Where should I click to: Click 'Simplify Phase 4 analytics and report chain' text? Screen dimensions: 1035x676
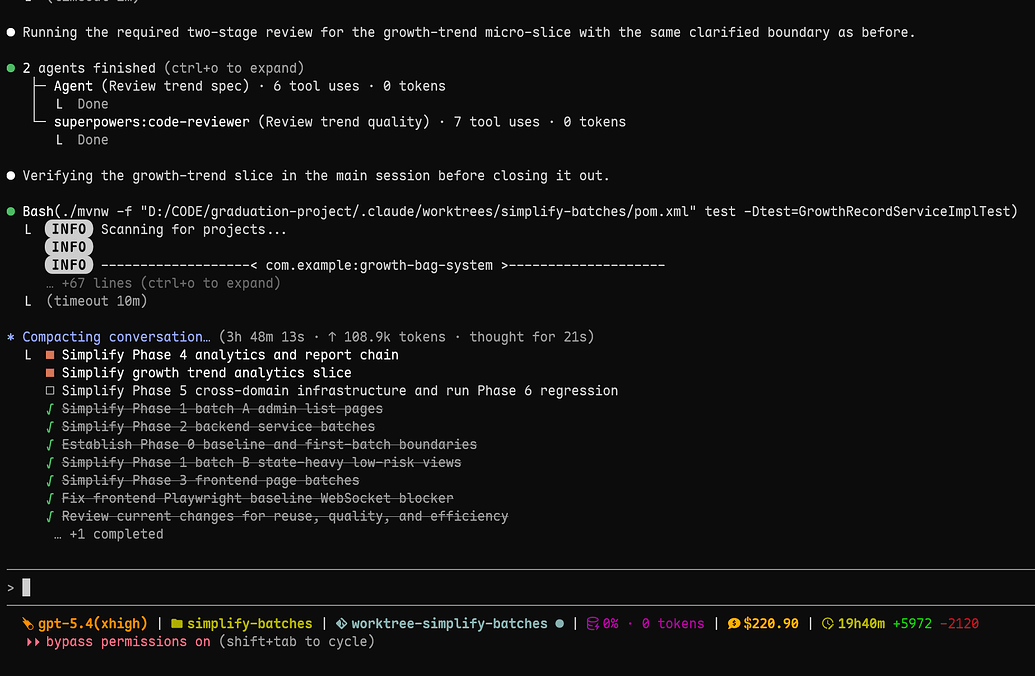[230, 355]
